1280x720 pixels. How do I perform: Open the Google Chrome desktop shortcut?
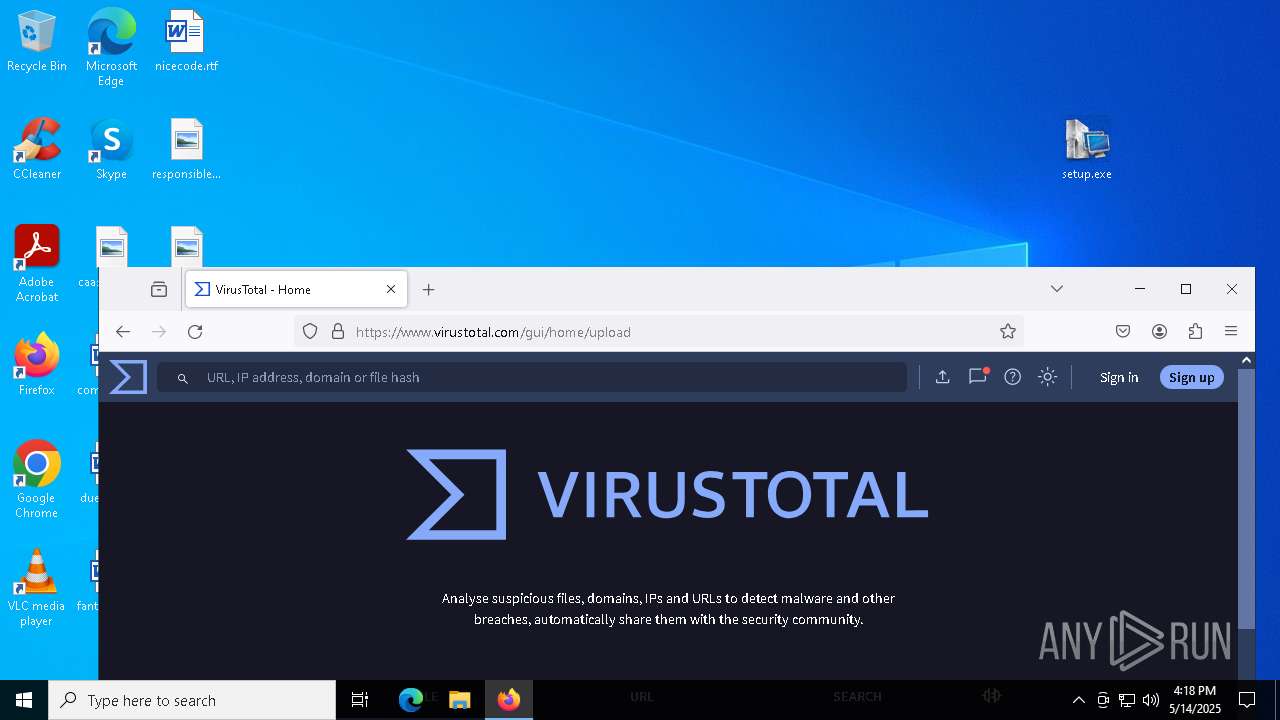click(x=37, y=480)
